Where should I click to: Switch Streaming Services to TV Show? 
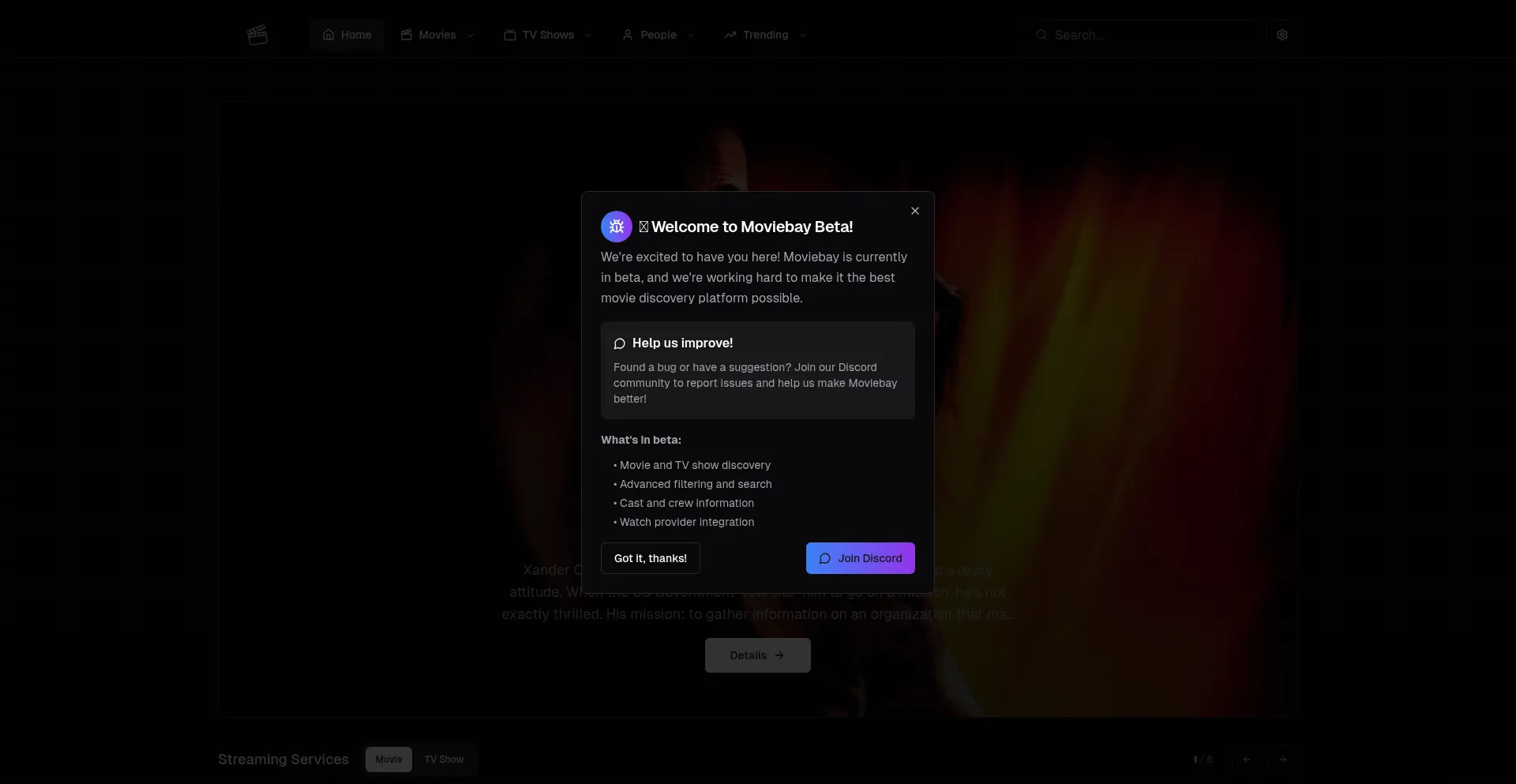[444, 760]
